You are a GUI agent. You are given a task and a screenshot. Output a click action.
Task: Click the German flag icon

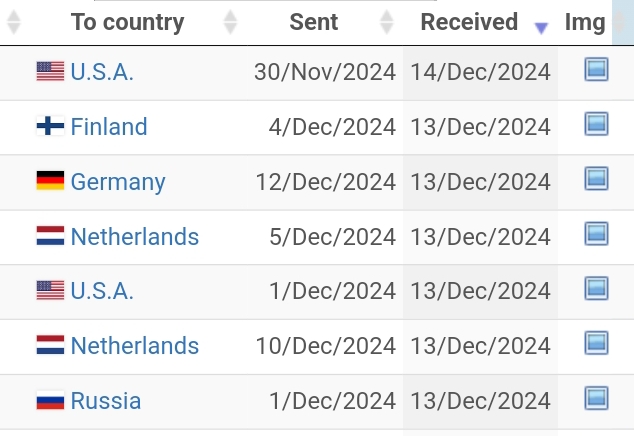50,180
